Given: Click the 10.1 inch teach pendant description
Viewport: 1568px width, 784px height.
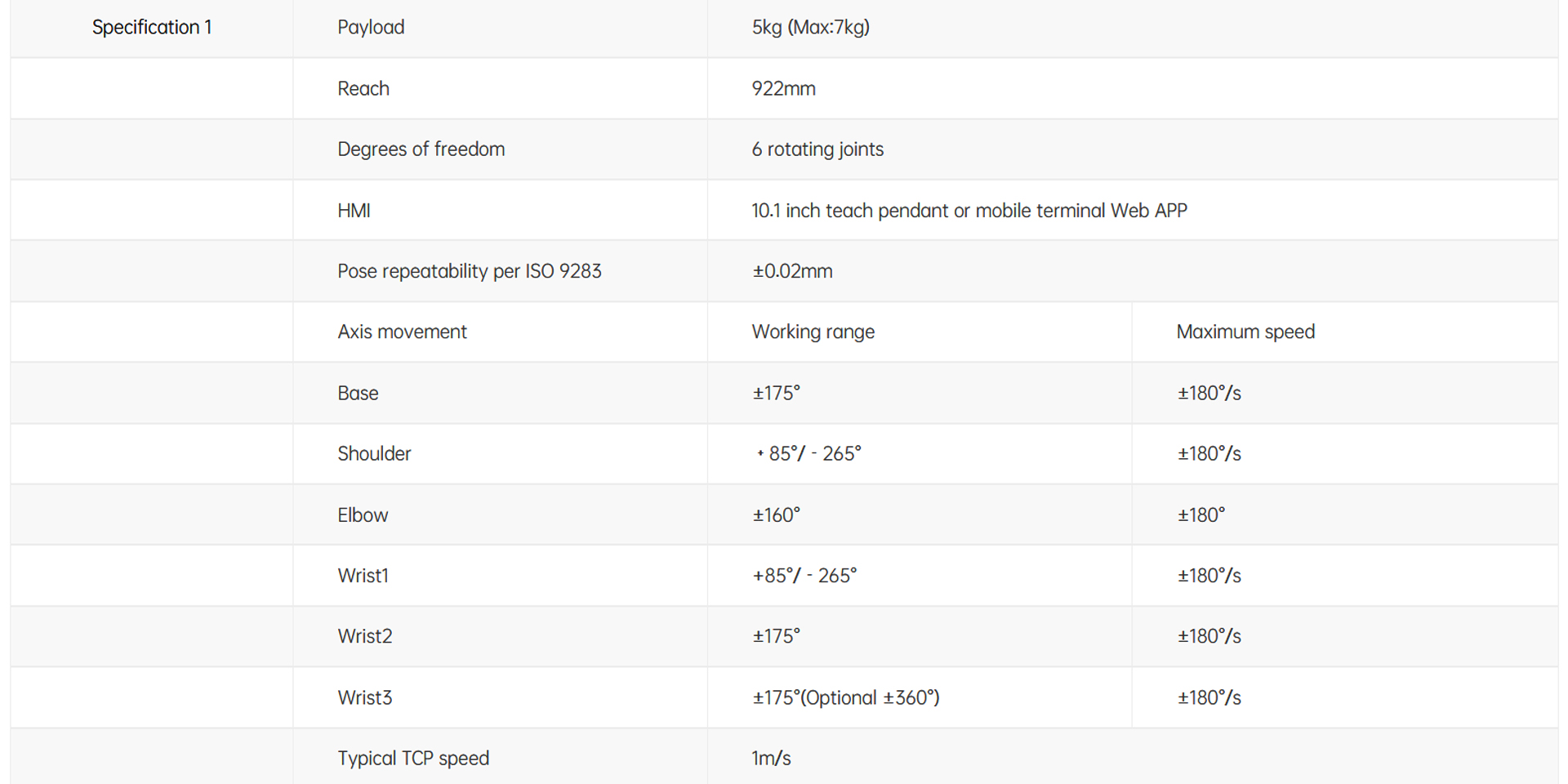Looking at the screenshot, I should 969,211.
